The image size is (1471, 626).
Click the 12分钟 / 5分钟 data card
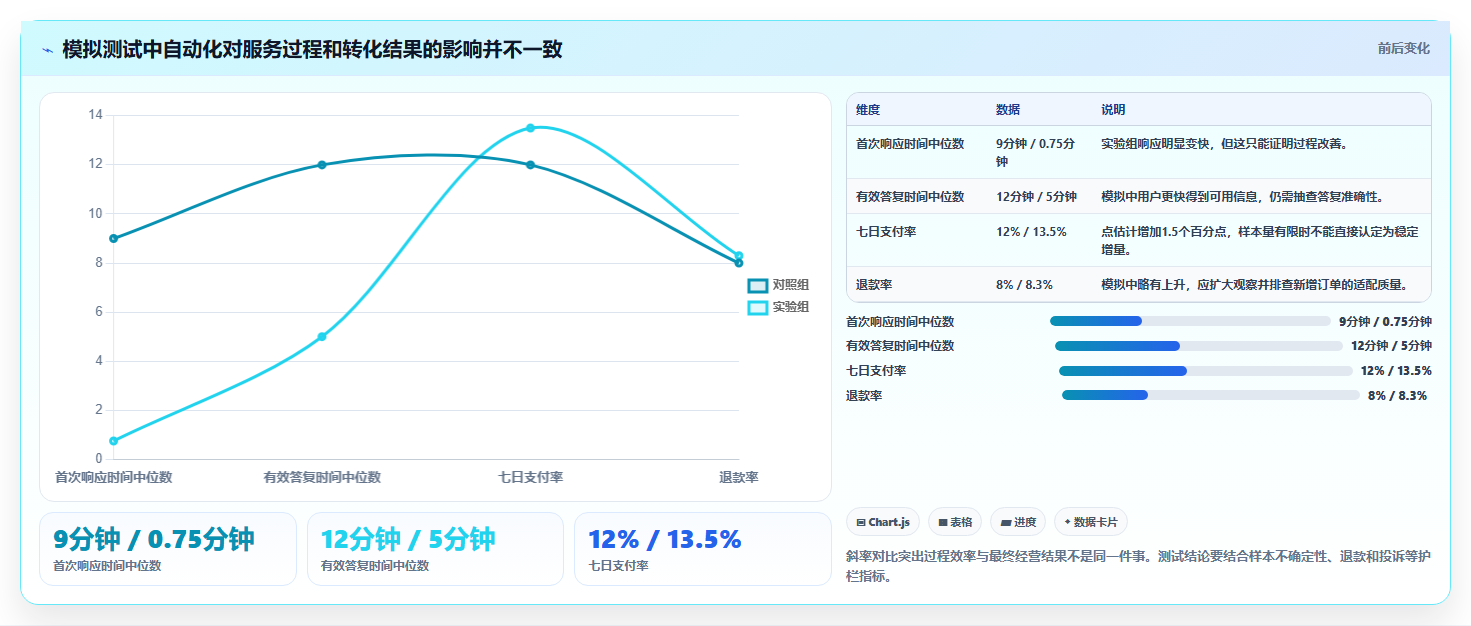[436, 549]
